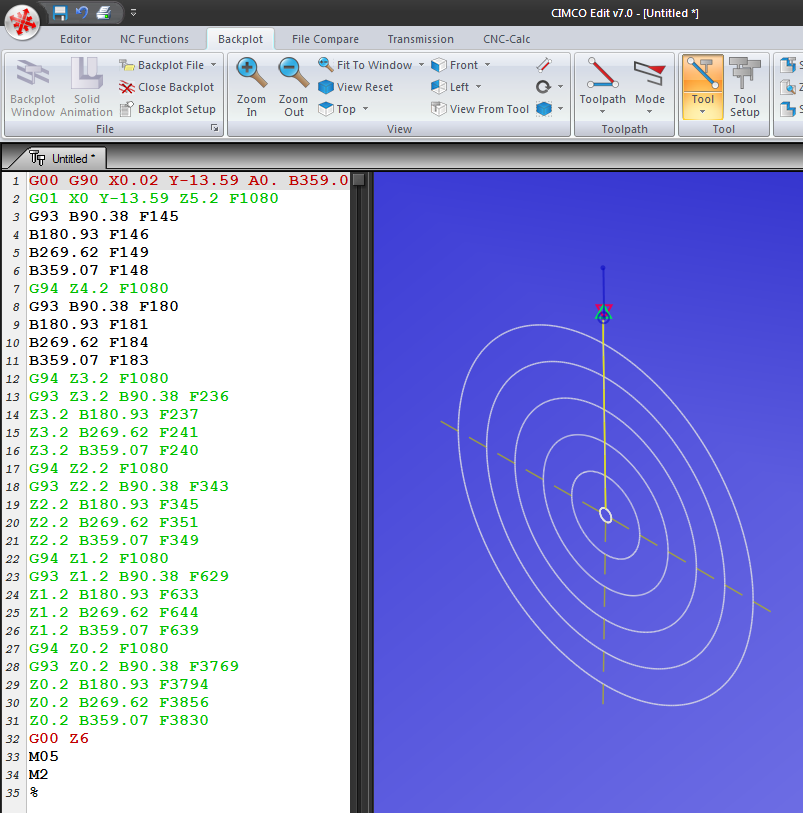This screenshot has height=813, width=803.
Task: Click the Zoom Out magnifier
Action: pos(293,87)
